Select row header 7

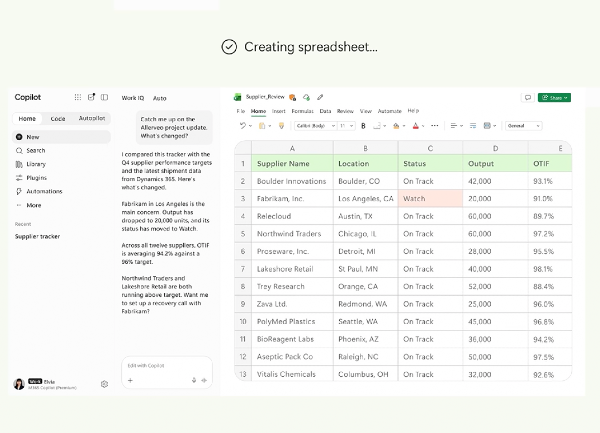coord(243,269)
